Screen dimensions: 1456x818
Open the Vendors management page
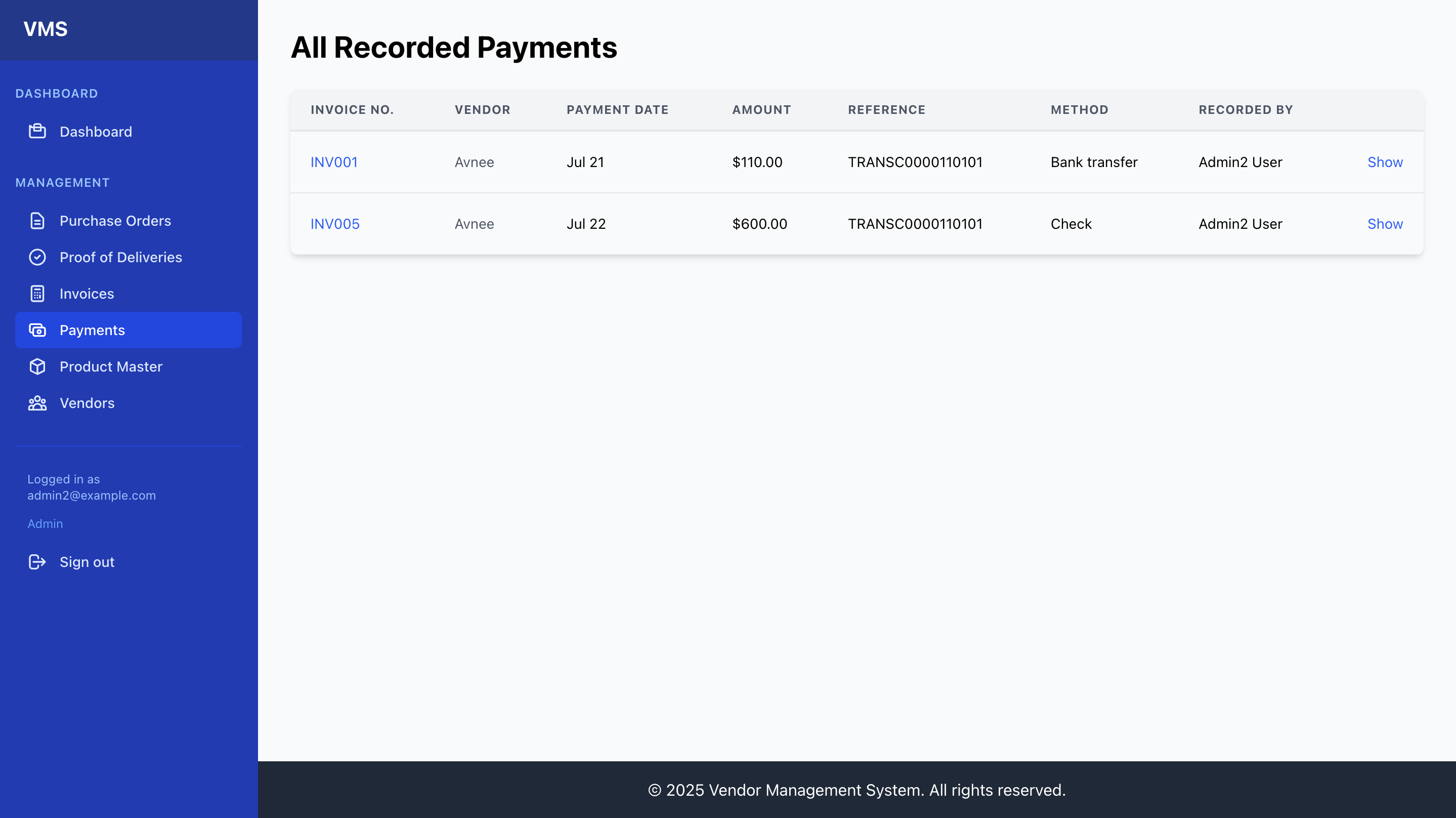(x=87, y=403)
